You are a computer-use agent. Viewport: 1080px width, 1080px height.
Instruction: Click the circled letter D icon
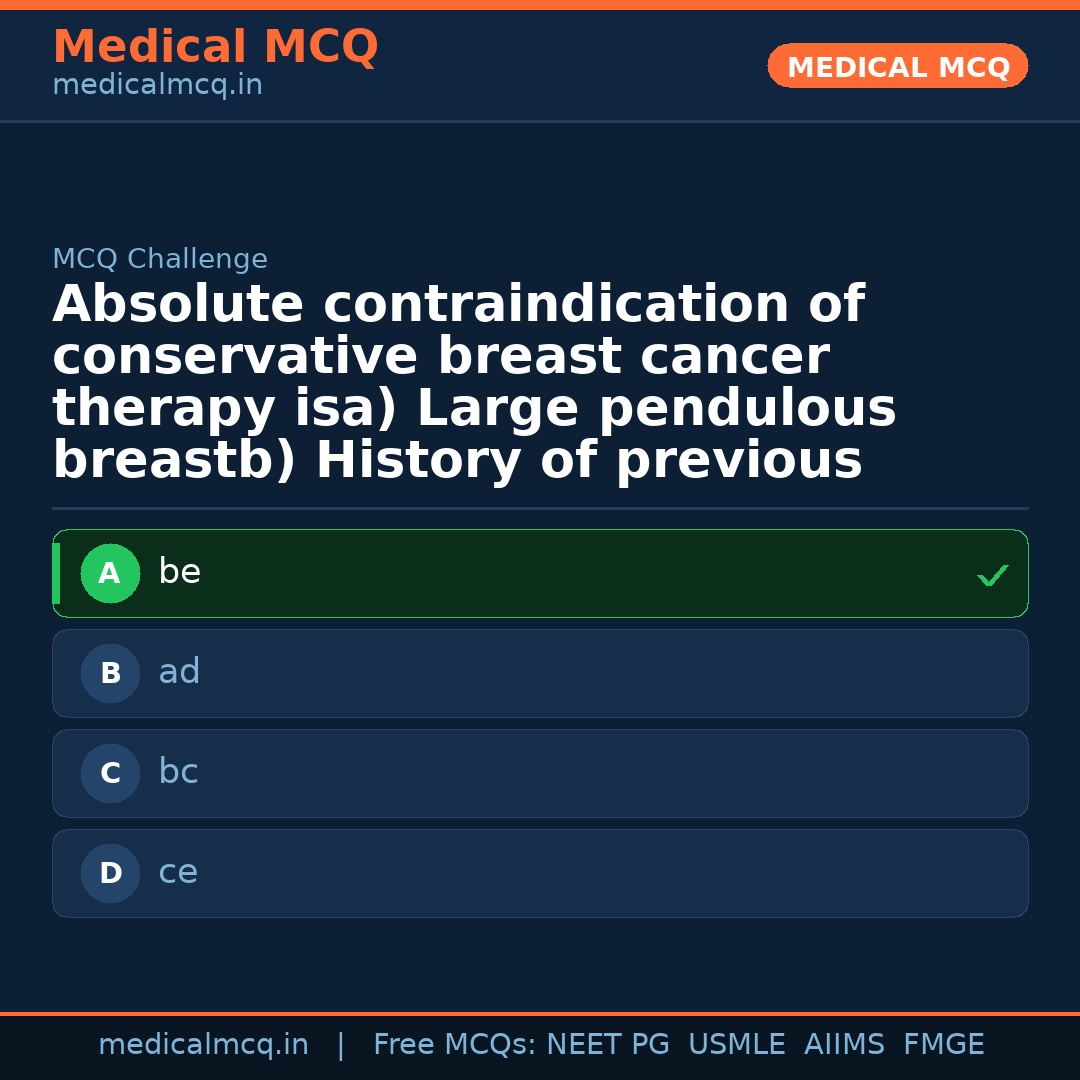[110, 873]
